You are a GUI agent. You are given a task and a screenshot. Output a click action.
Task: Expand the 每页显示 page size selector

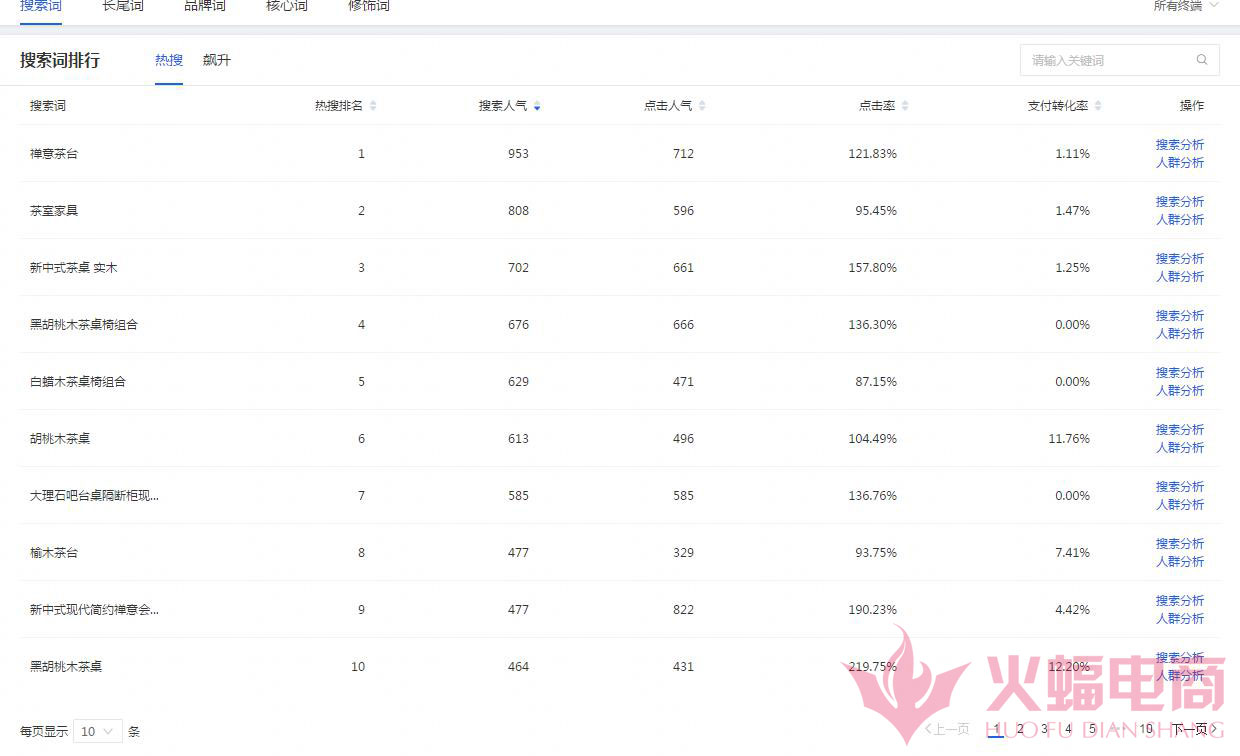click(x=98, y=731)
